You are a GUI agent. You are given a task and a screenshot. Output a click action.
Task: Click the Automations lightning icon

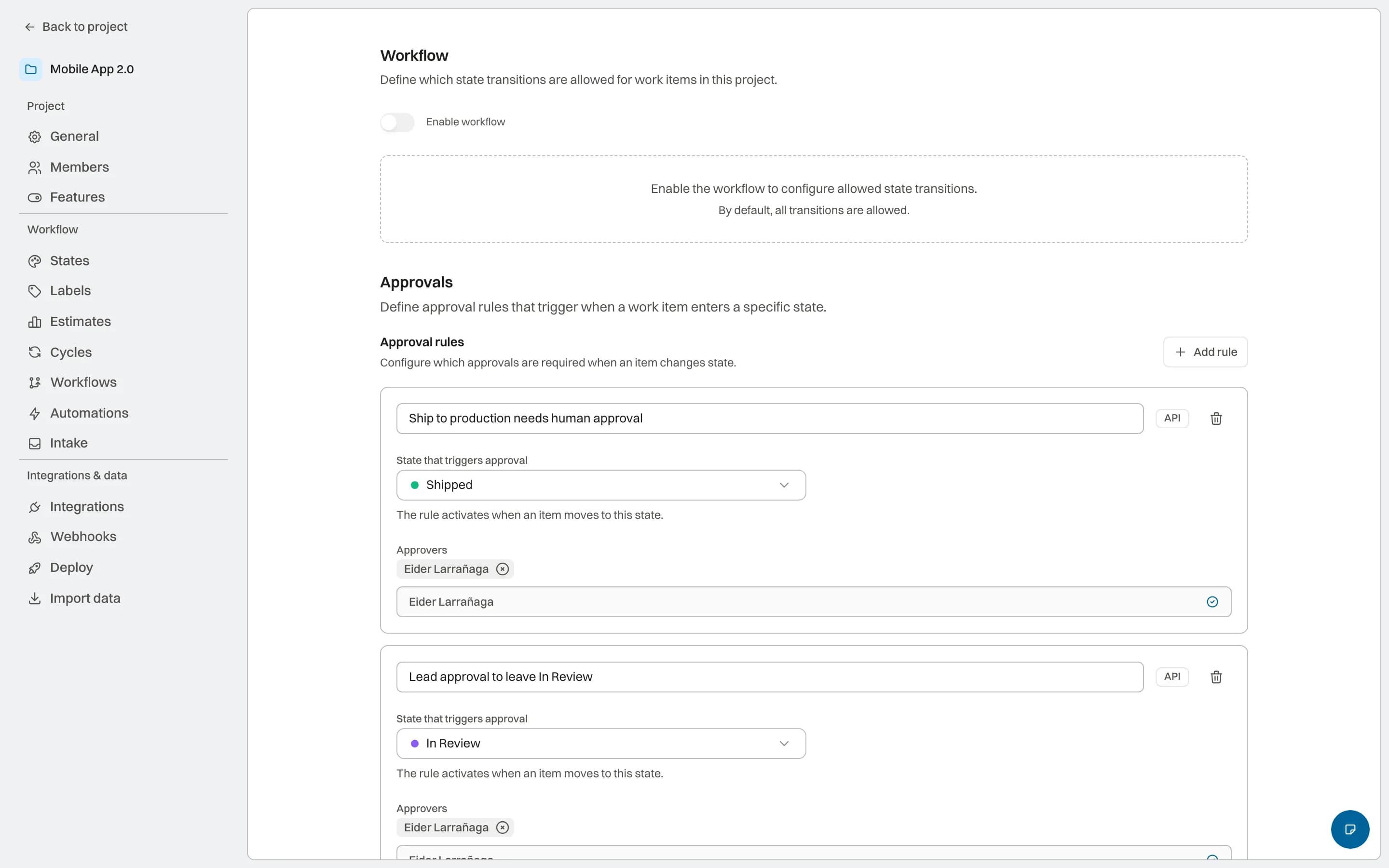(35, 413)
